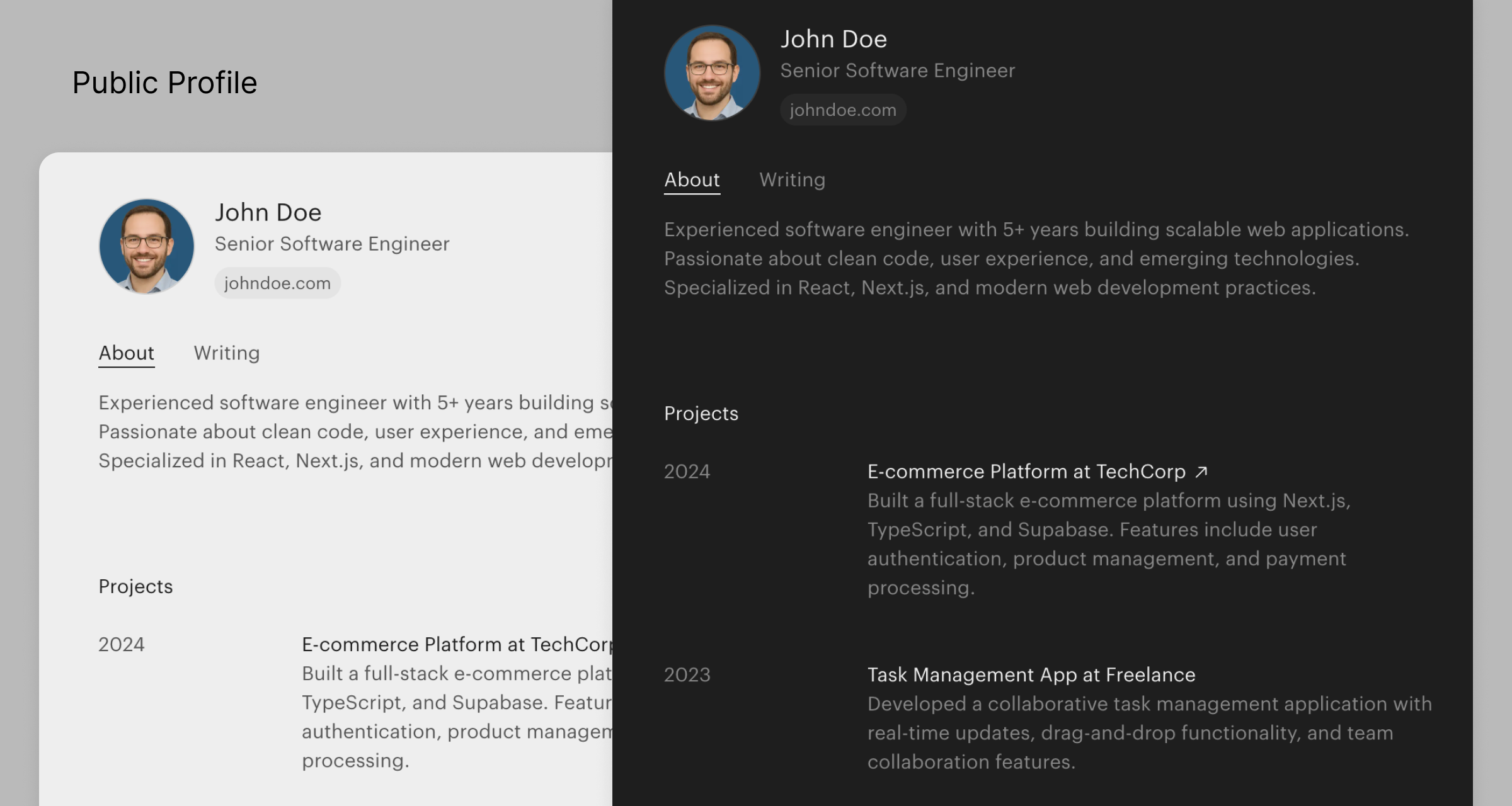Click Senior Software Engineer text in light card

331,244
